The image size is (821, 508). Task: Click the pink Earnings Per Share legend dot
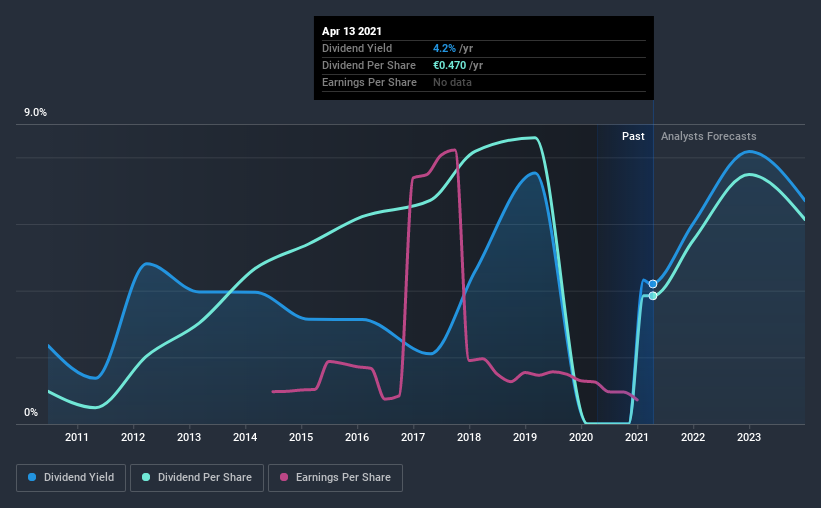(x=284, y=477)
